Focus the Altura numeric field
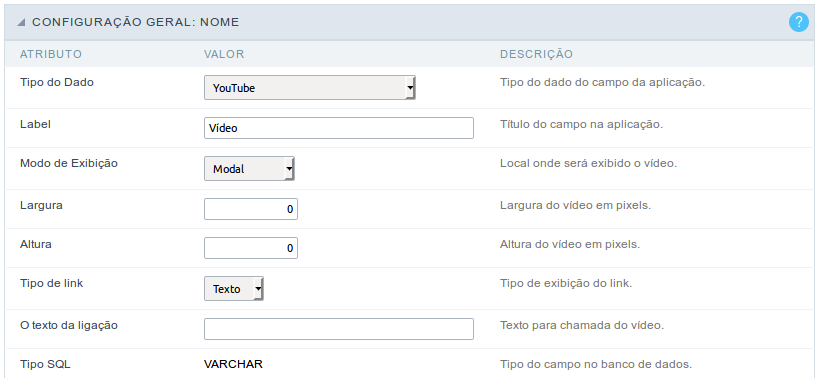The height and width of the screenshot is (378, 818). (251, 248)
